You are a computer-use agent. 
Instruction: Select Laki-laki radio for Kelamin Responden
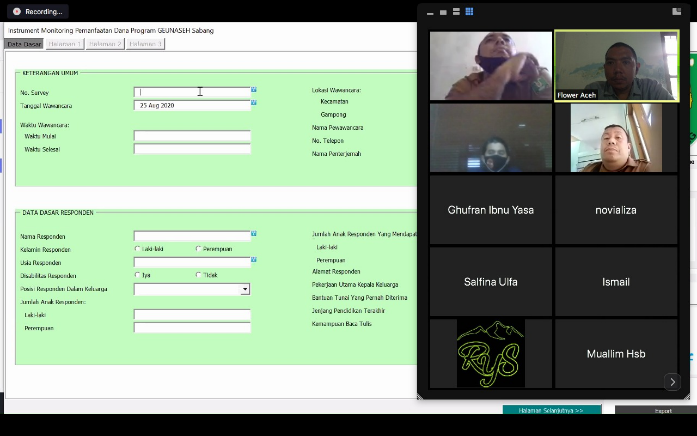[x=138, y=249]
